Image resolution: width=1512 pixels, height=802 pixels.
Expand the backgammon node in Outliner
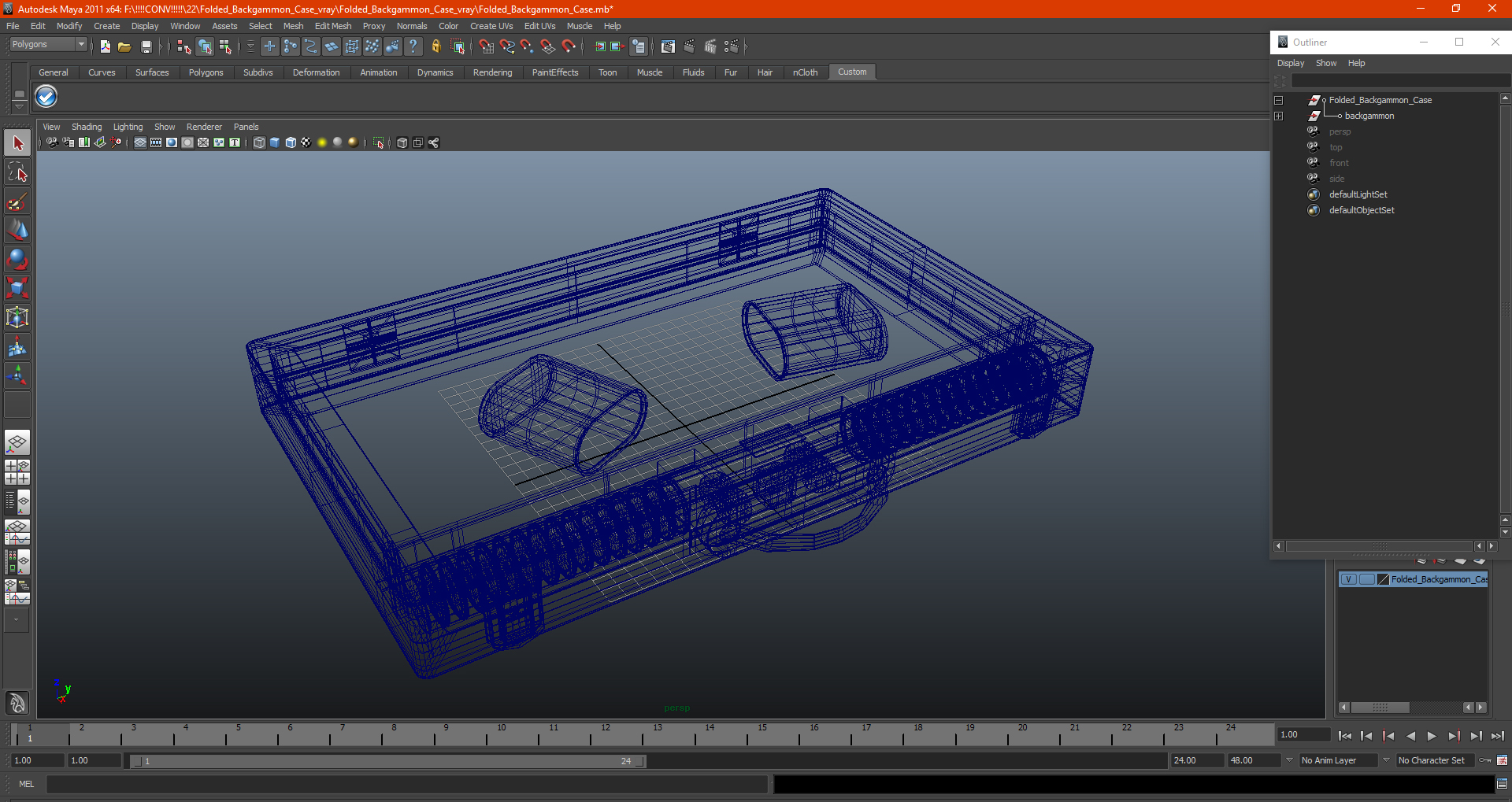(1279, 116)
